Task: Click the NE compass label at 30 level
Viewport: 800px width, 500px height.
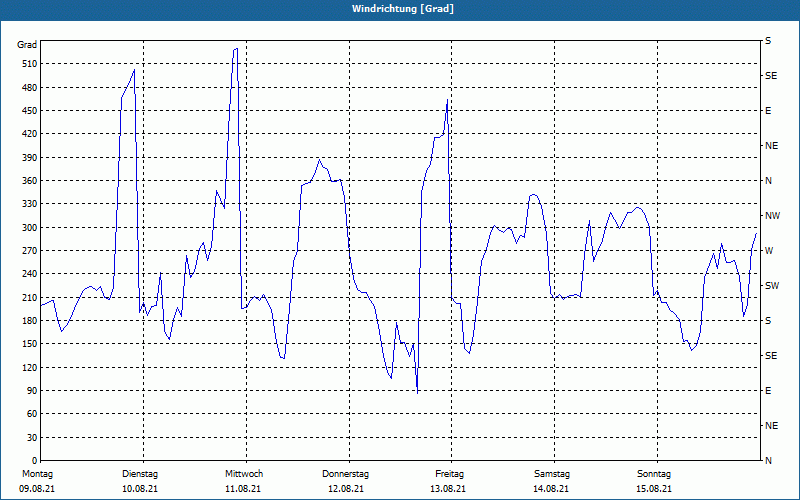Action: (x=772, y=426)
